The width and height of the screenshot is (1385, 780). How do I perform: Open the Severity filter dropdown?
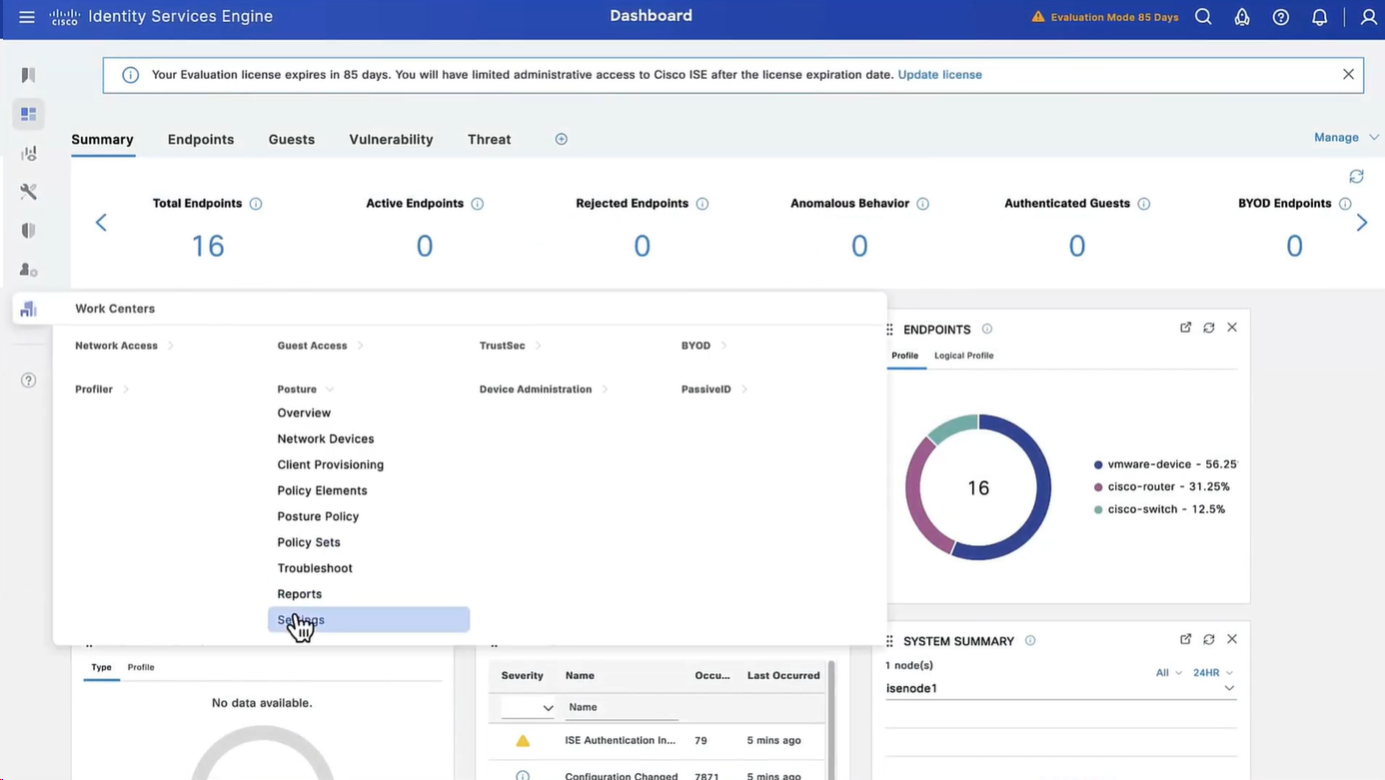coord(528,707)
